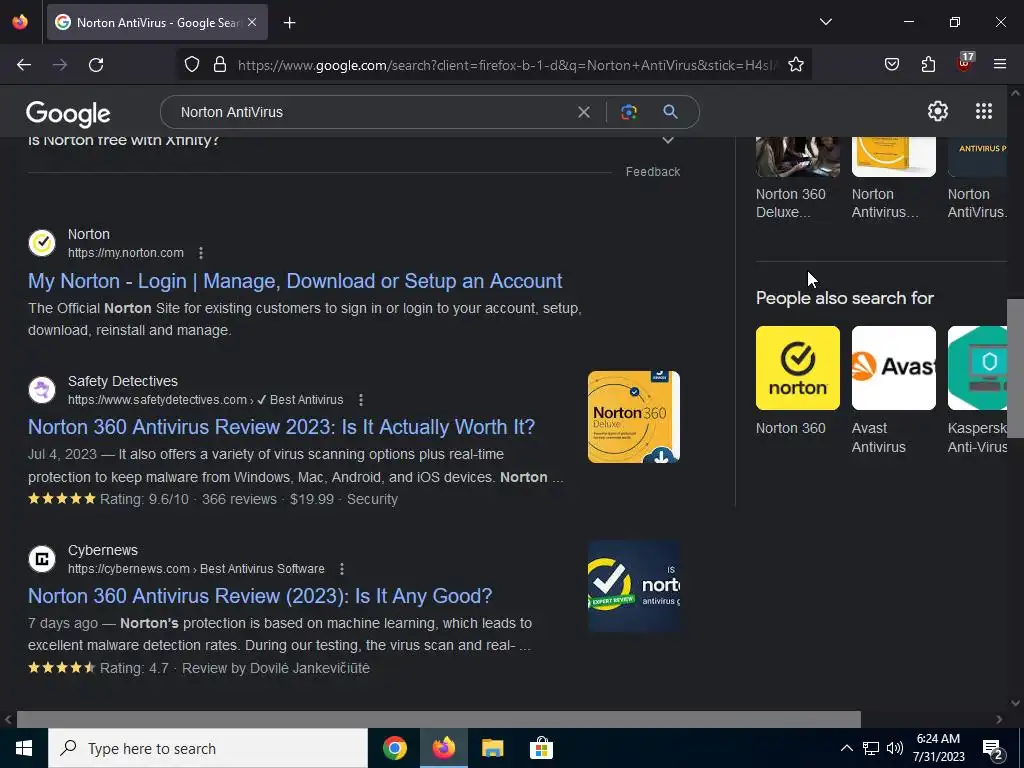Open options menu for Safety Detectives result

tap(360, 400)
